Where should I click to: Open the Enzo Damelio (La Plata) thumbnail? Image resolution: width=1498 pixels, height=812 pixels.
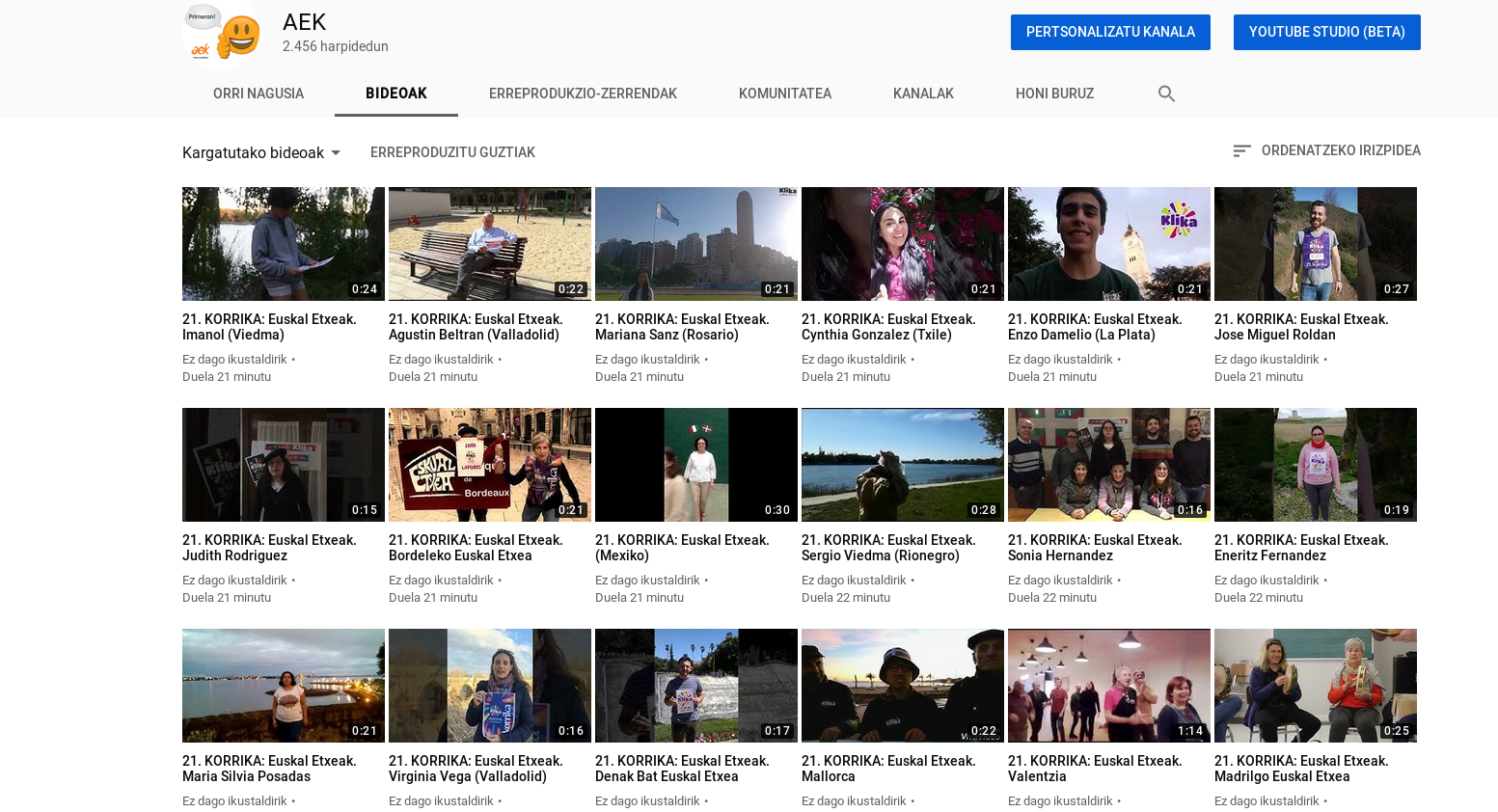1109,244
